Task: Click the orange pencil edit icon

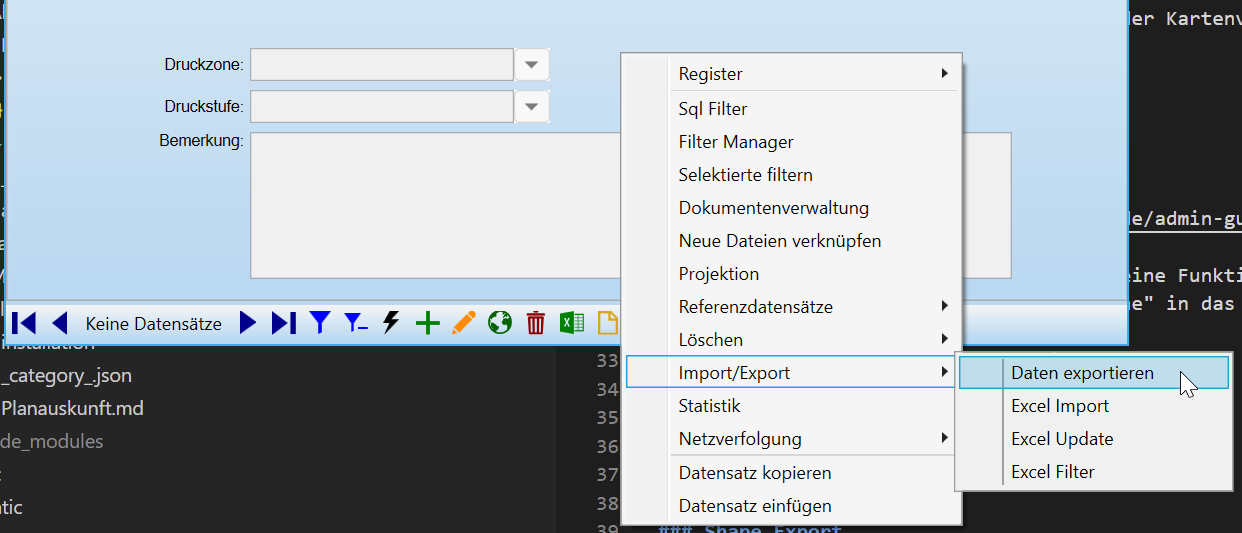Action: (x=464, y=323)
